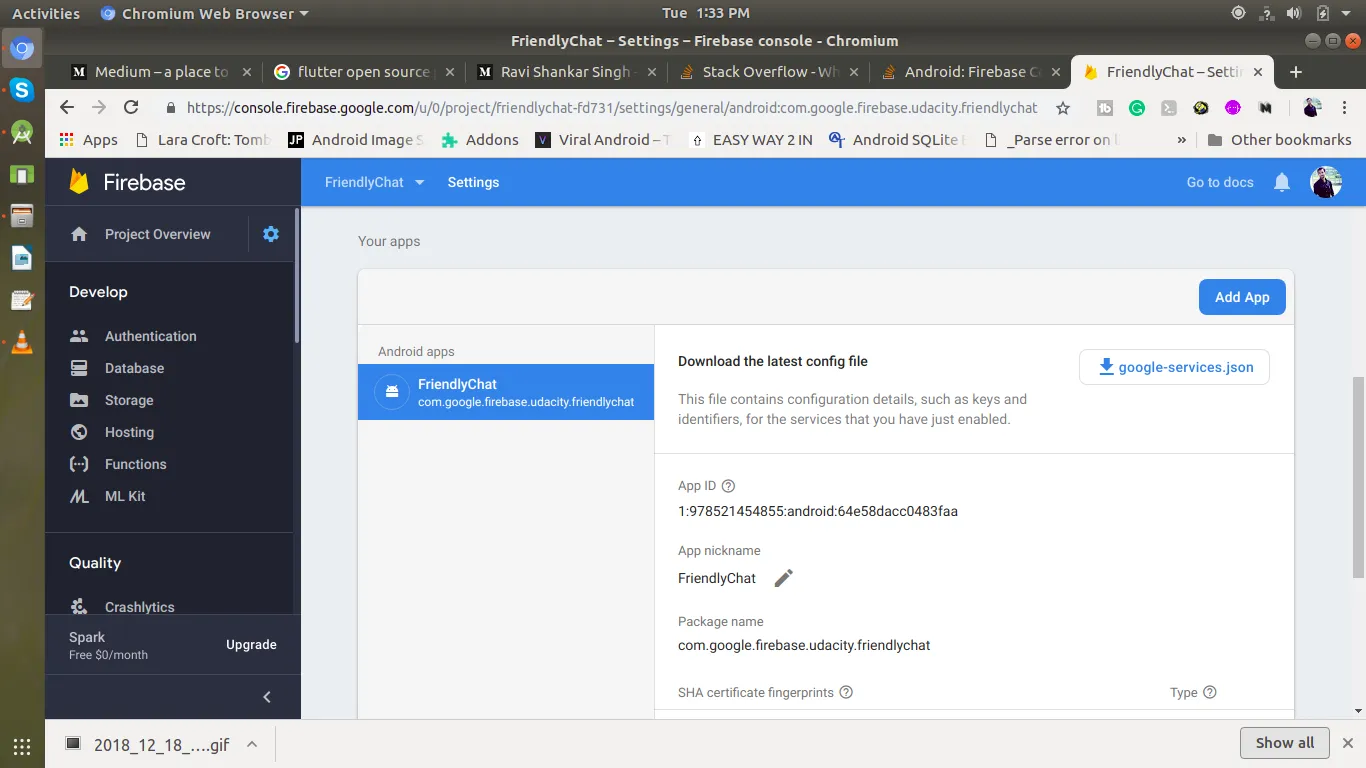Go back in browser history
Screen dimensions: 1366x768
(67, 108)
